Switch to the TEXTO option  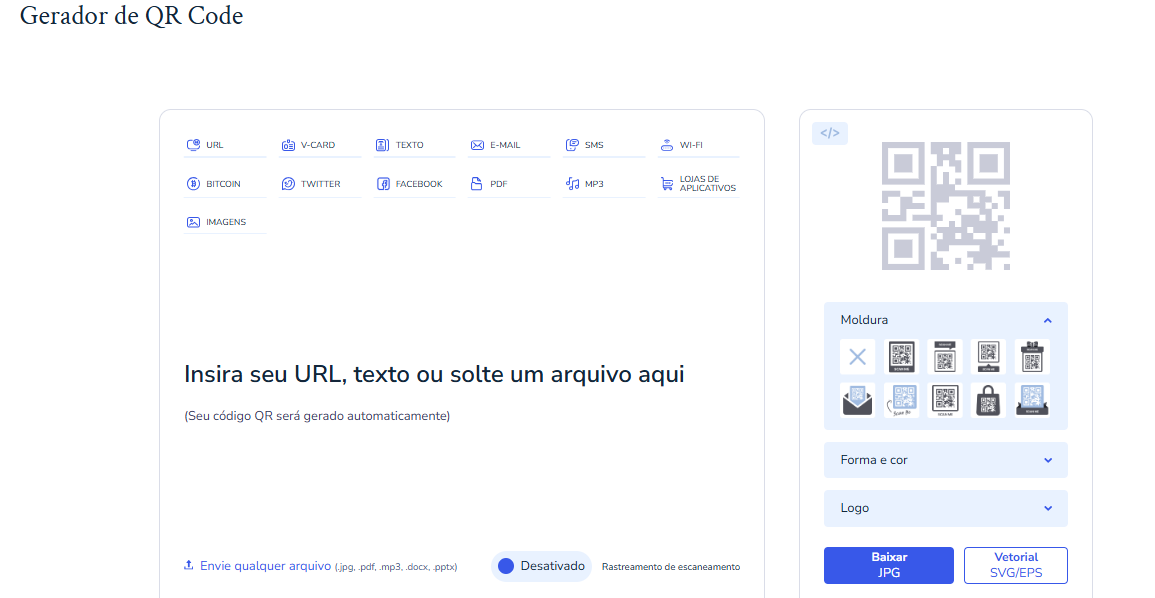click(x=414, y=145)
